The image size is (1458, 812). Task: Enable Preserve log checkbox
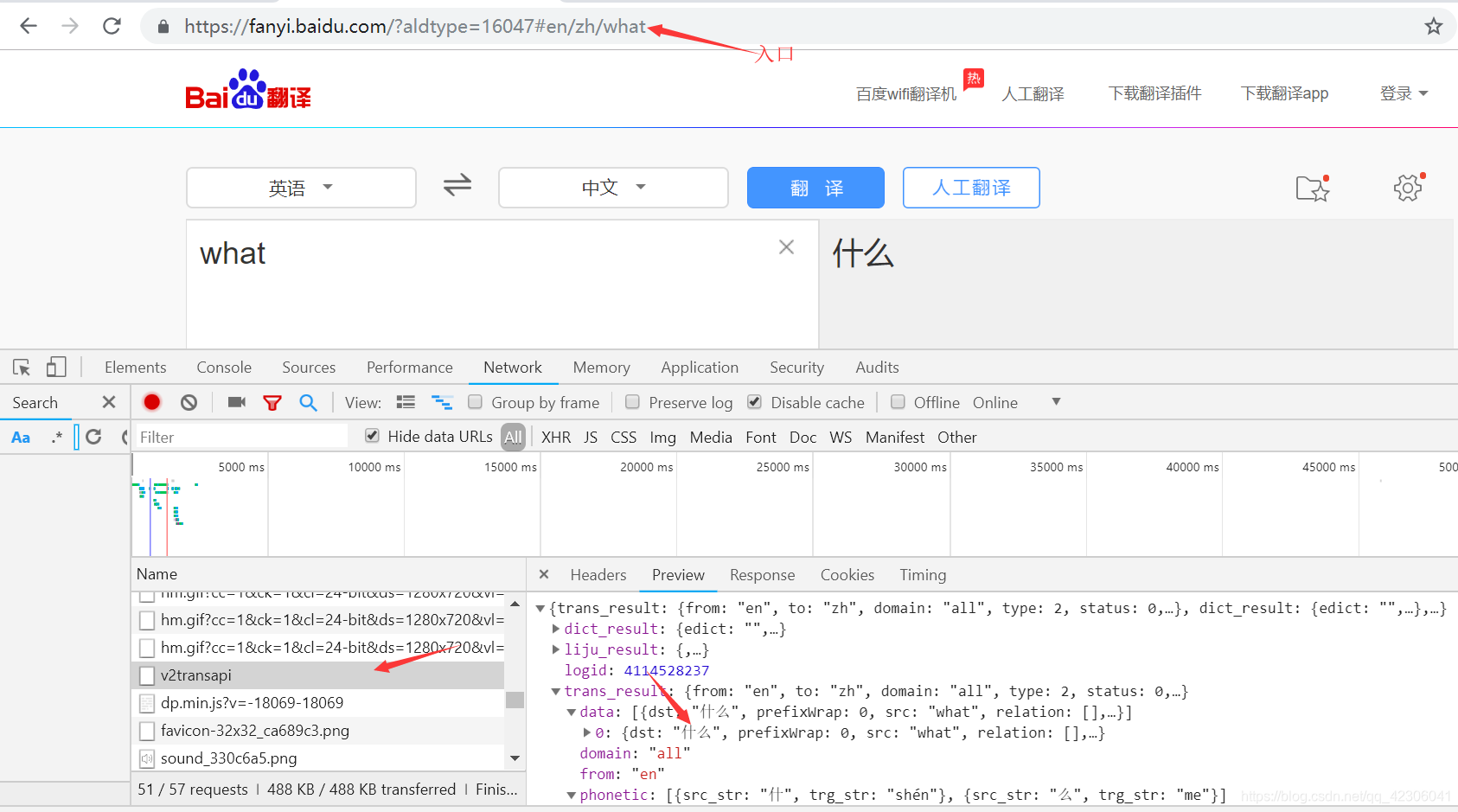coord(632,402)
